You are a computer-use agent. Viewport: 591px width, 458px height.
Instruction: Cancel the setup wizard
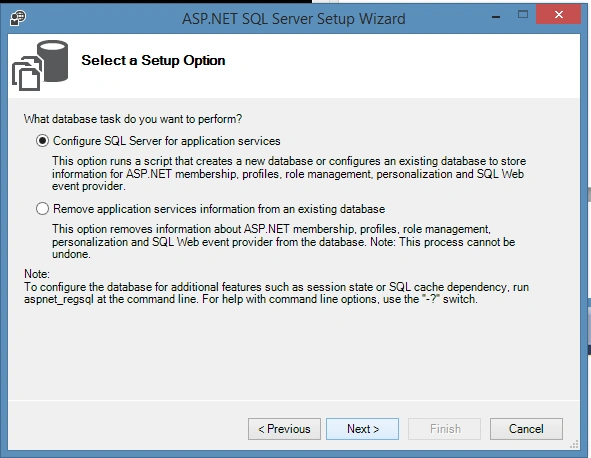tap(526, 429)
